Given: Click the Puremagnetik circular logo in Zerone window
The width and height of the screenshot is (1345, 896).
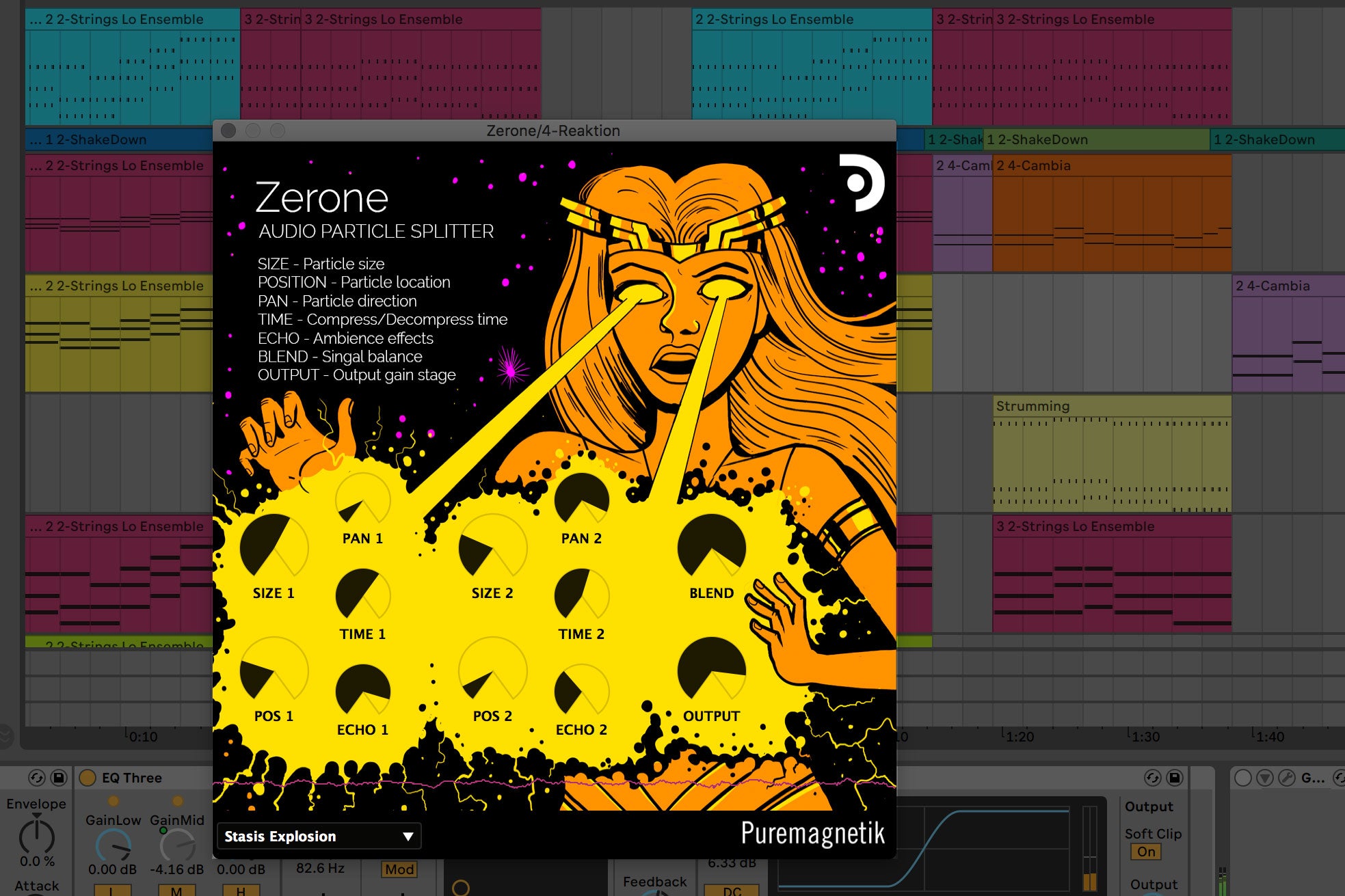Looking at the screenshot, I should [x=862, y=182].
